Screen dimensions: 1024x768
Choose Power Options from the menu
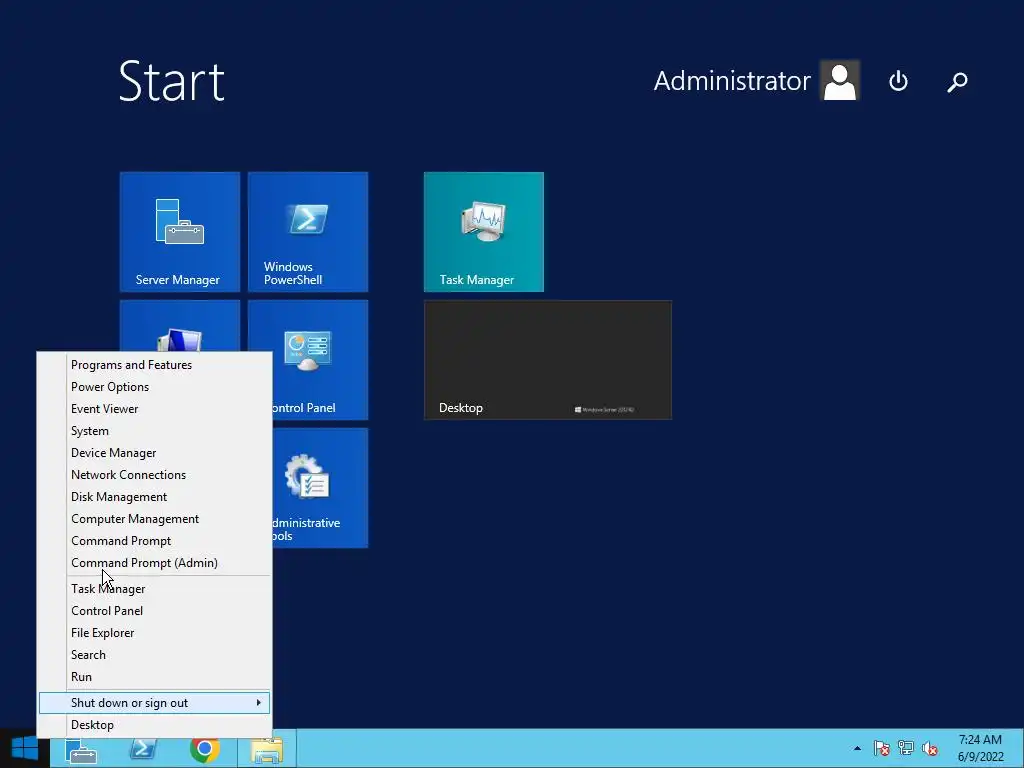155,387
